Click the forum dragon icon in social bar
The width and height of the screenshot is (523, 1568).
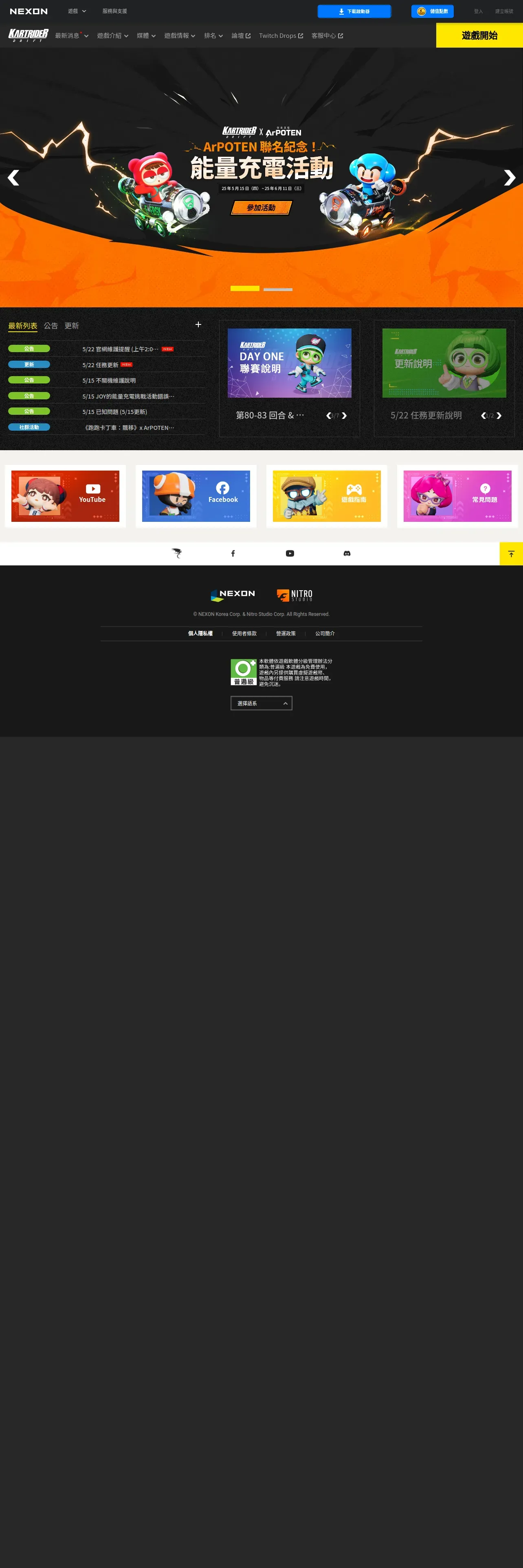coord(176,553)
